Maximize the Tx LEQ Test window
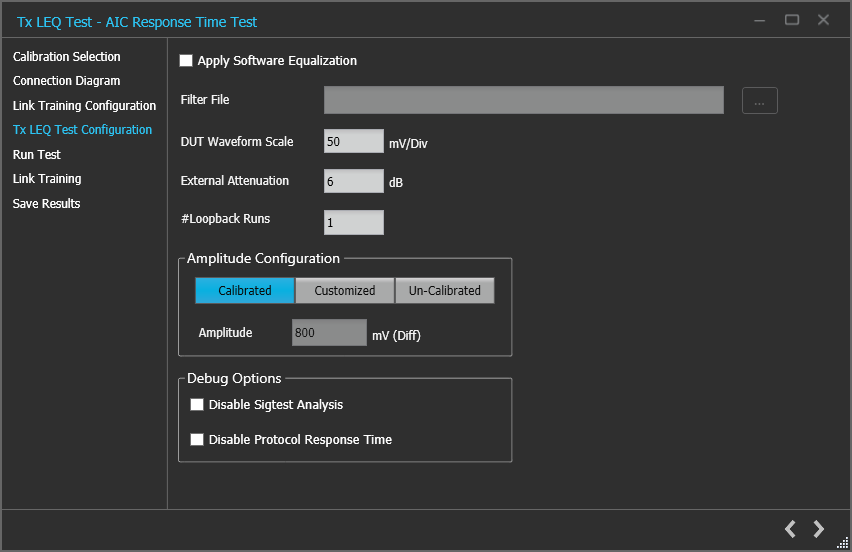 pos(792,20)
